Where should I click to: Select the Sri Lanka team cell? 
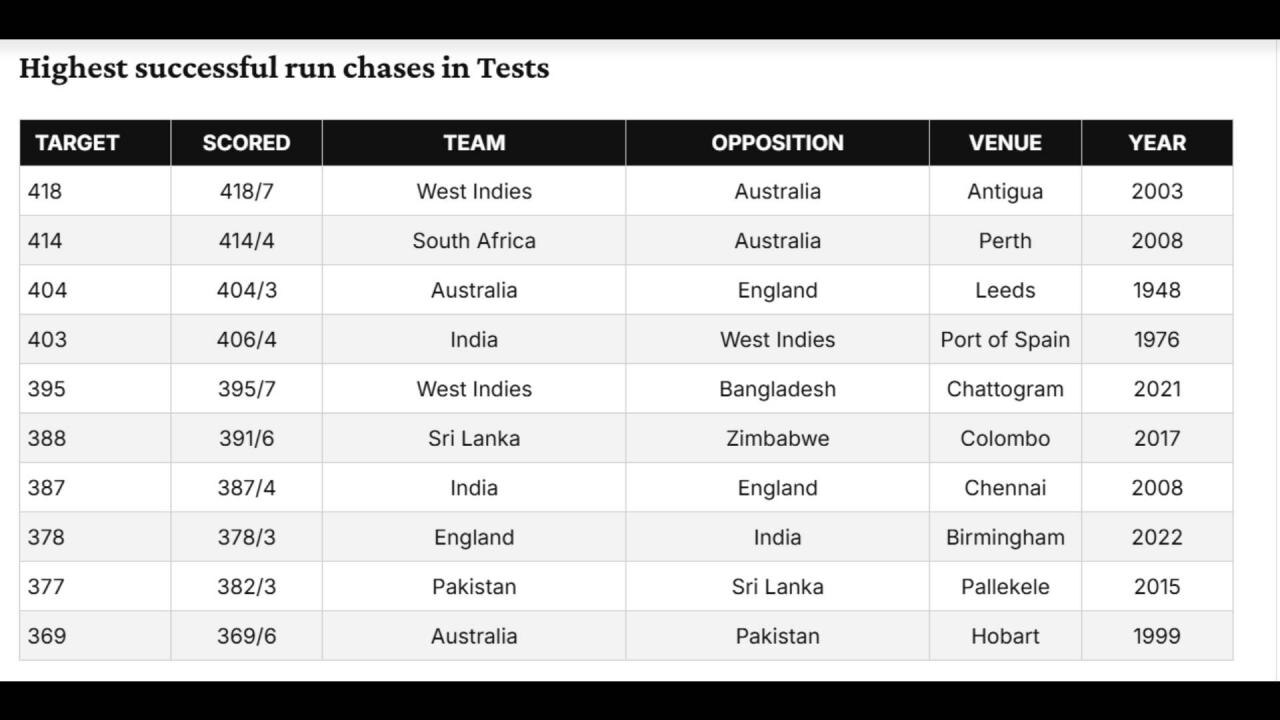click(x=474, y=438)
